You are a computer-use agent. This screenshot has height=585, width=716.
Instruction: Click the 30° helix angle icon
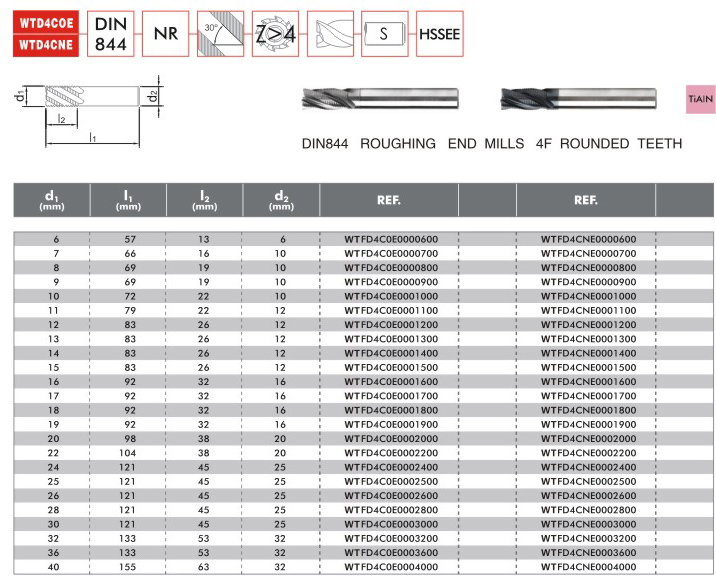(220, 33)
